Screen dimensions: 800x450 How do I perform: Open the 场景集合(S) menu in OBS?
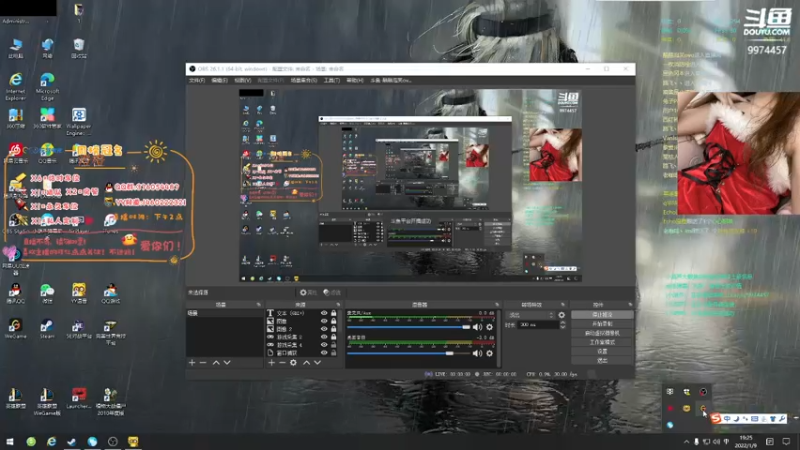pyautogui.click(x=304, y=81)
